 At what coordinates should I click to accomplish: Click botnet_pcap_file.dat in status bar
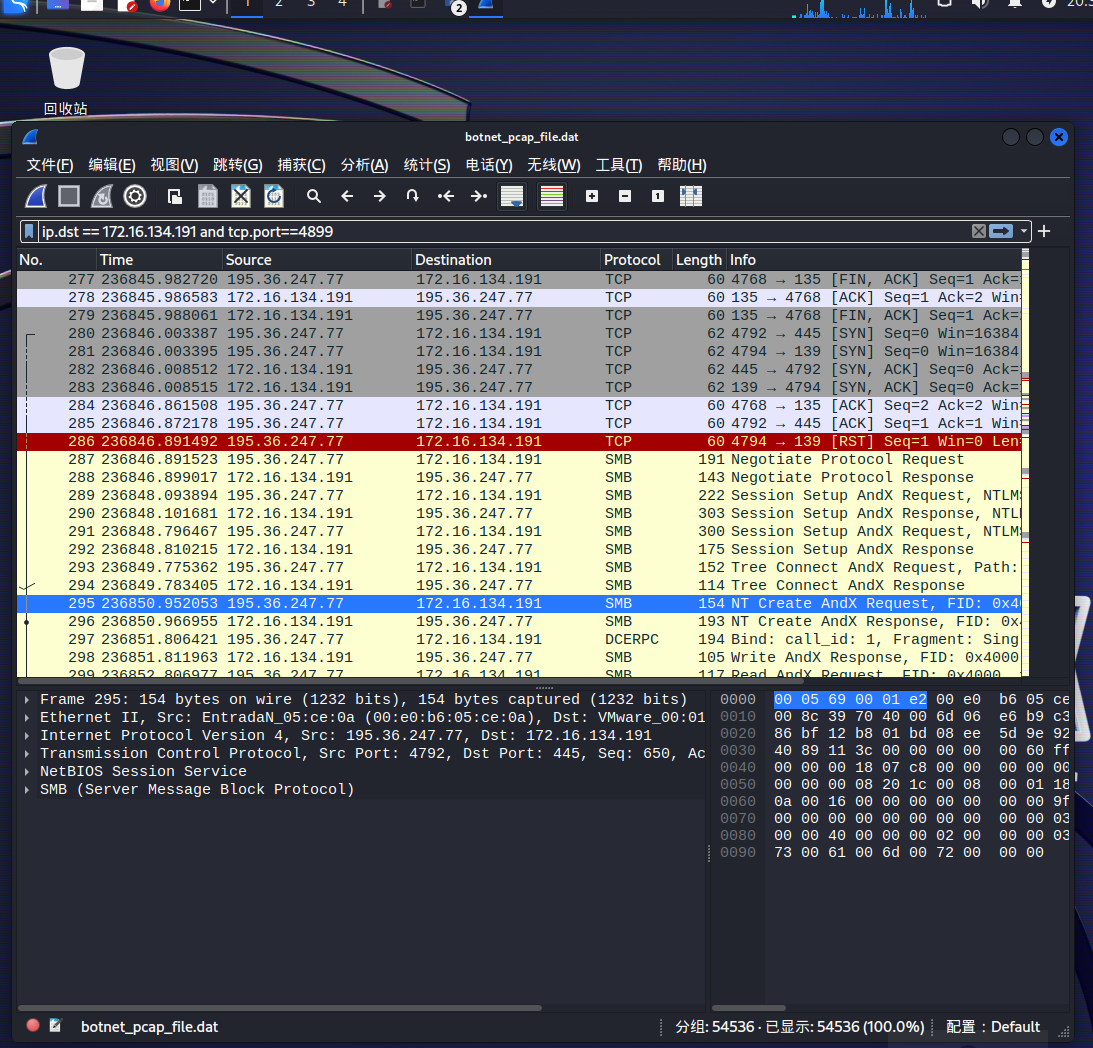pos(149,1026)
